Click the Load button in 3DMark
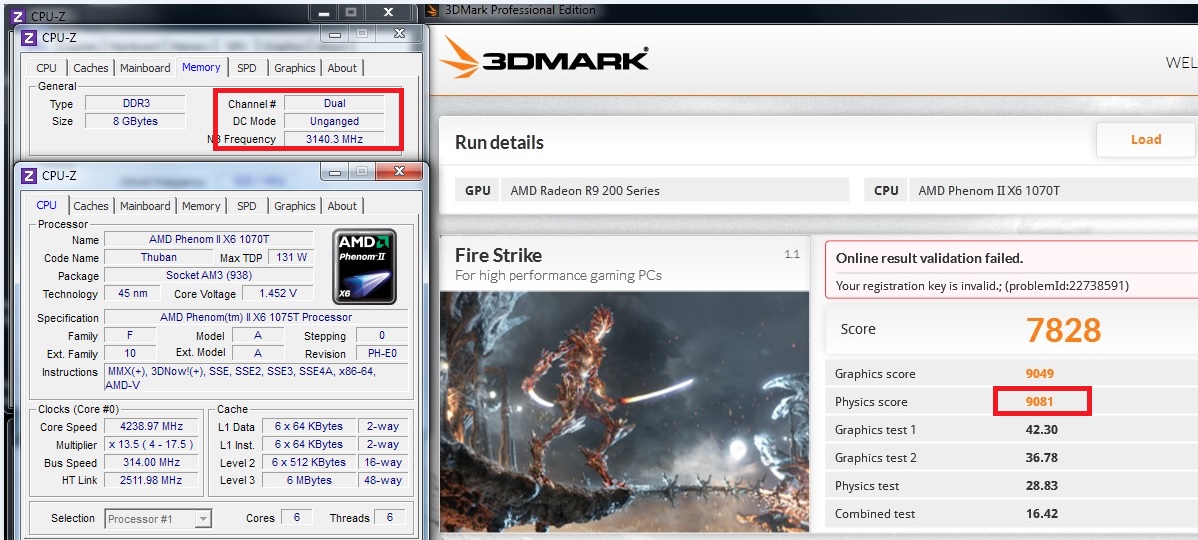 tap(1146, 140)
